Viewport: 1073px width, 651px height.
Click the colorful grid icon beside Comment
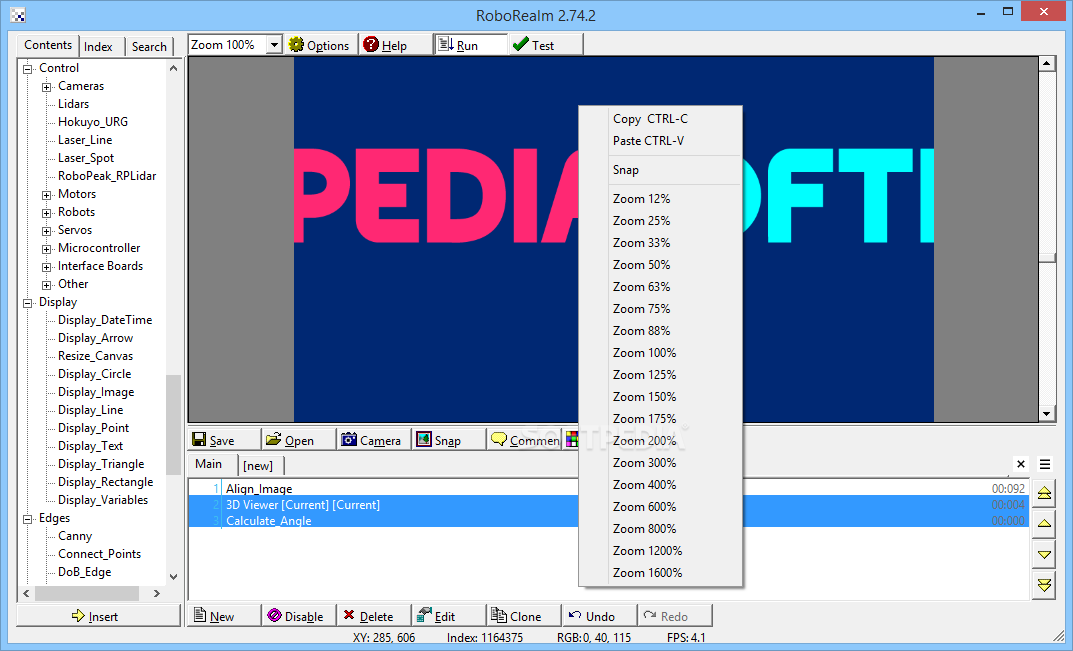pos(571,440)
